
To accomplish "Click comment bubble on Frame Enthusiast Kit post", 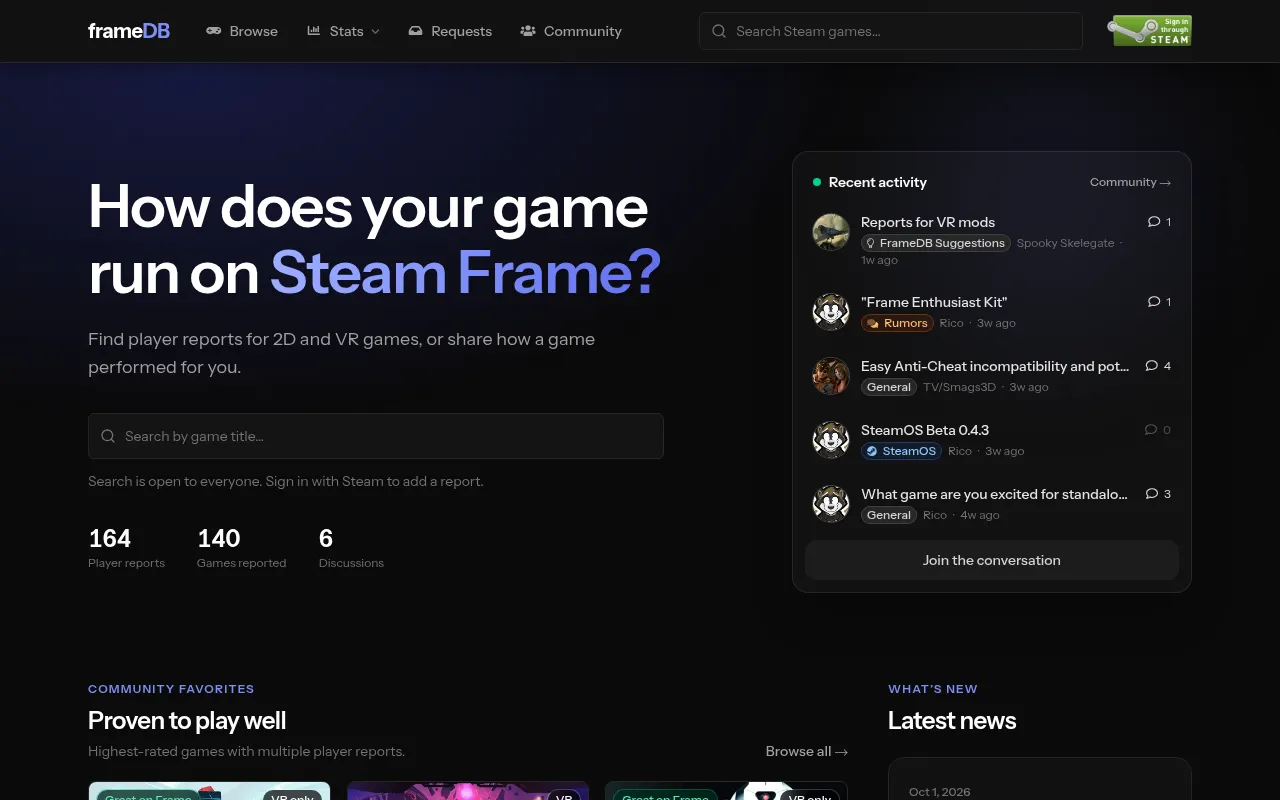I will click(1154, 302).
